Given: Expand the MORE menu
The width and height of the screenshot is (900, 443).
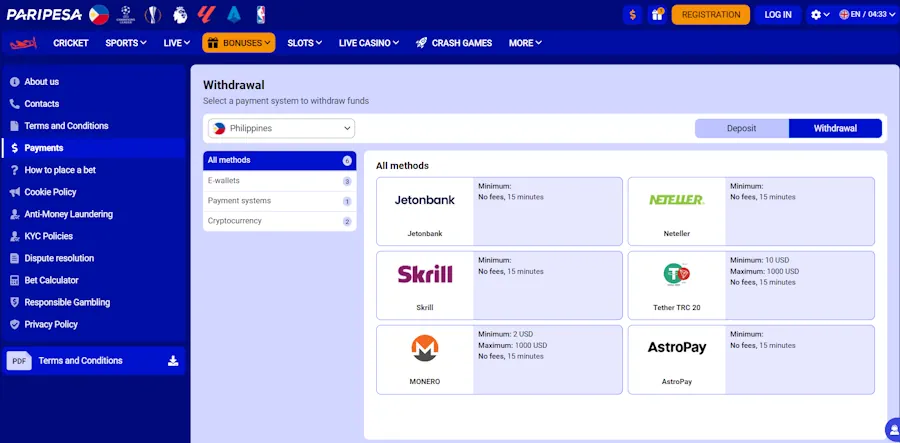Looking at the screenshot, I should (525, 43).
